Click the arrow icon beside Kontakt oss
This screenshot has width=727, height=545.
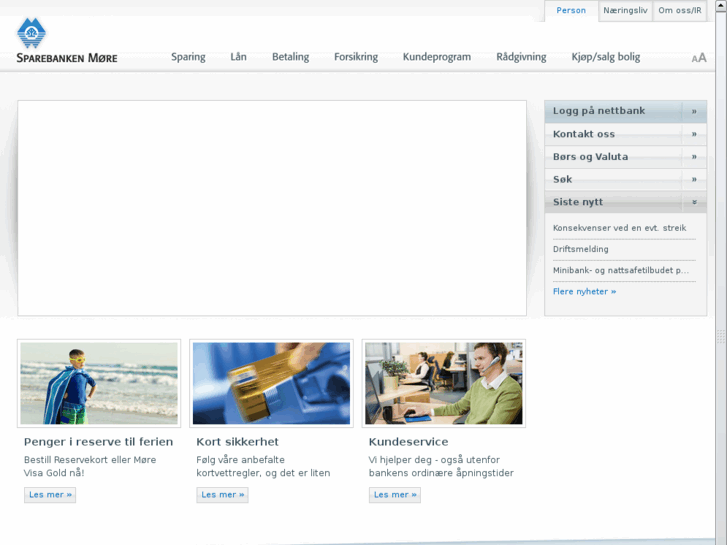(694, 134)
